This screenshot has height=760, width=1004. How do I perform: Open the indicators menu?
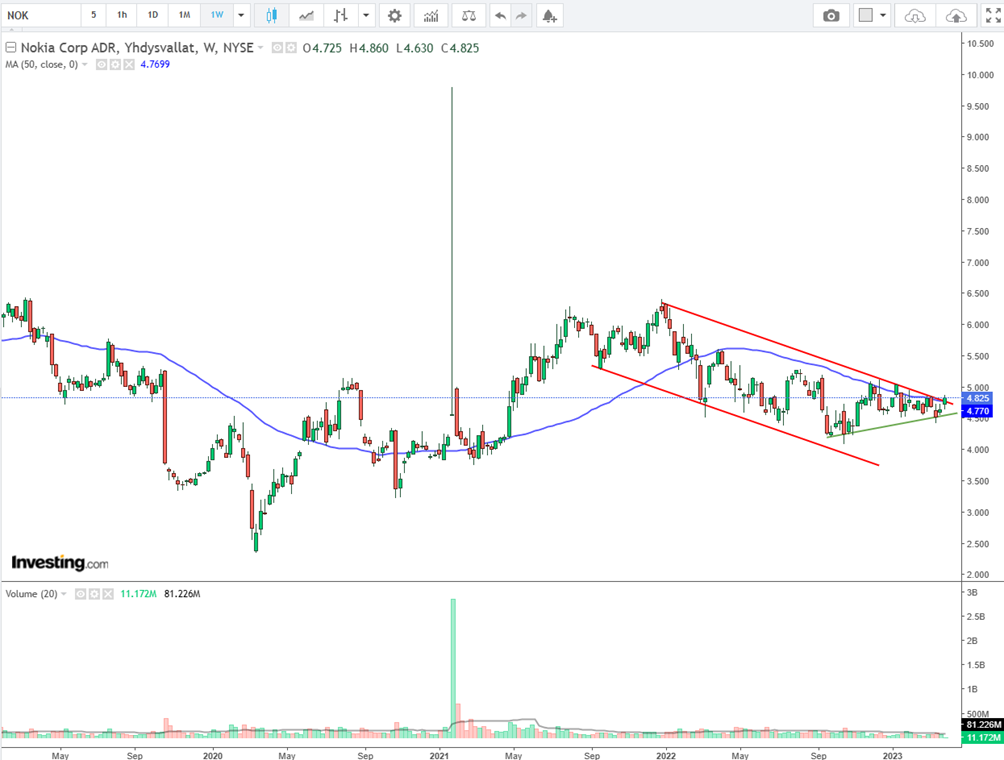[431, 15]
